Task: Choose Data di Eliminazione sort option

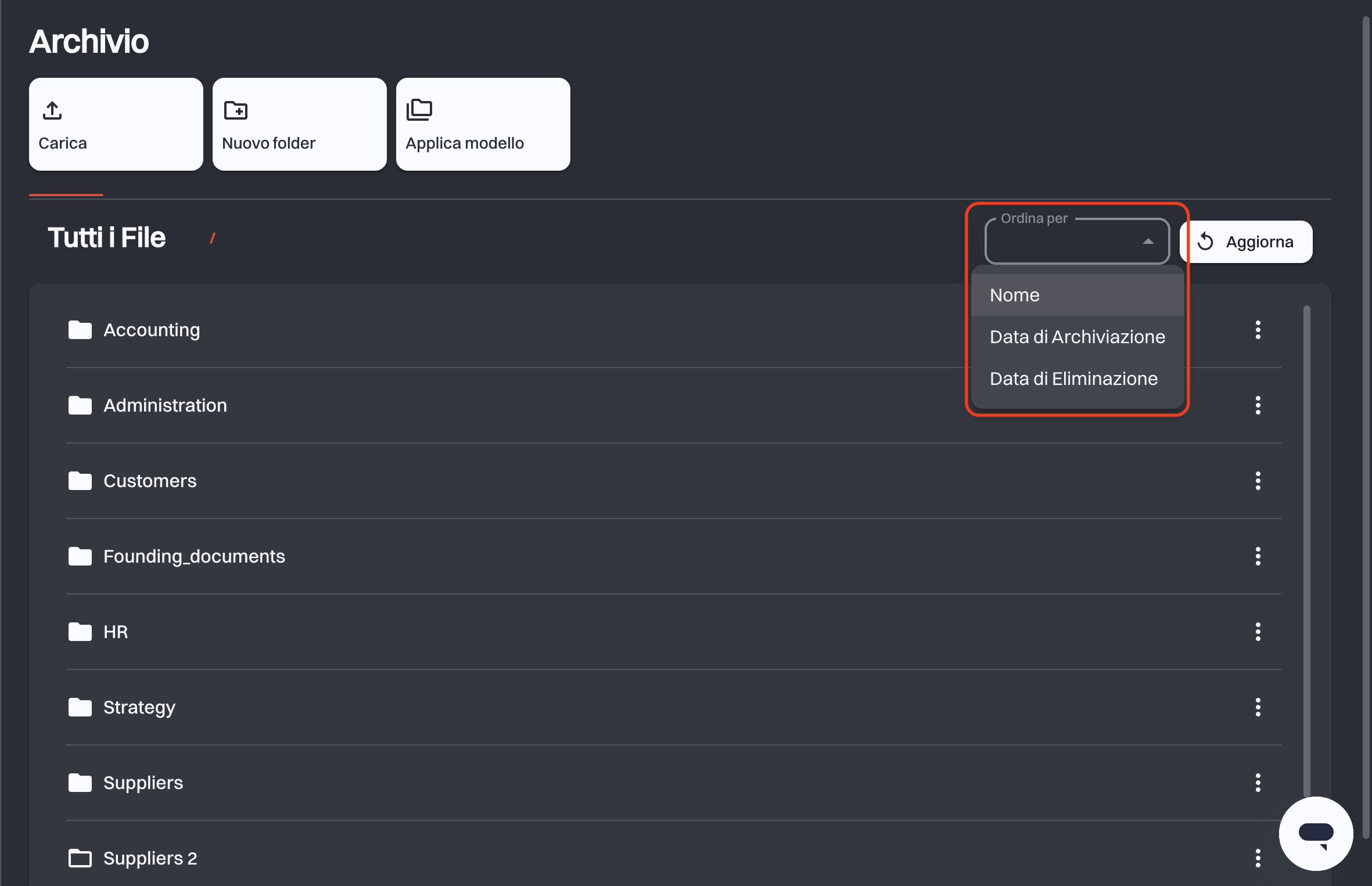Action: tap(1078, 379)
